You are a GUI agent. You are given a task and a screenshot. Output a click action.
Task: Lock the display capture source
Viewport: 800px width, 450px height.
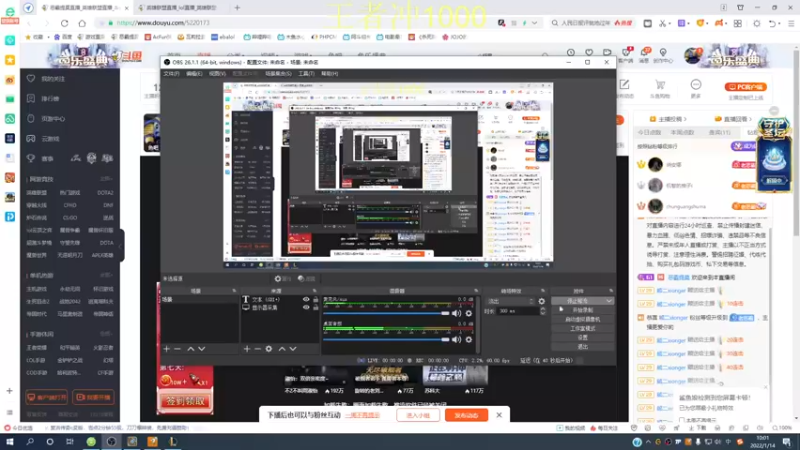click(316, 308)
